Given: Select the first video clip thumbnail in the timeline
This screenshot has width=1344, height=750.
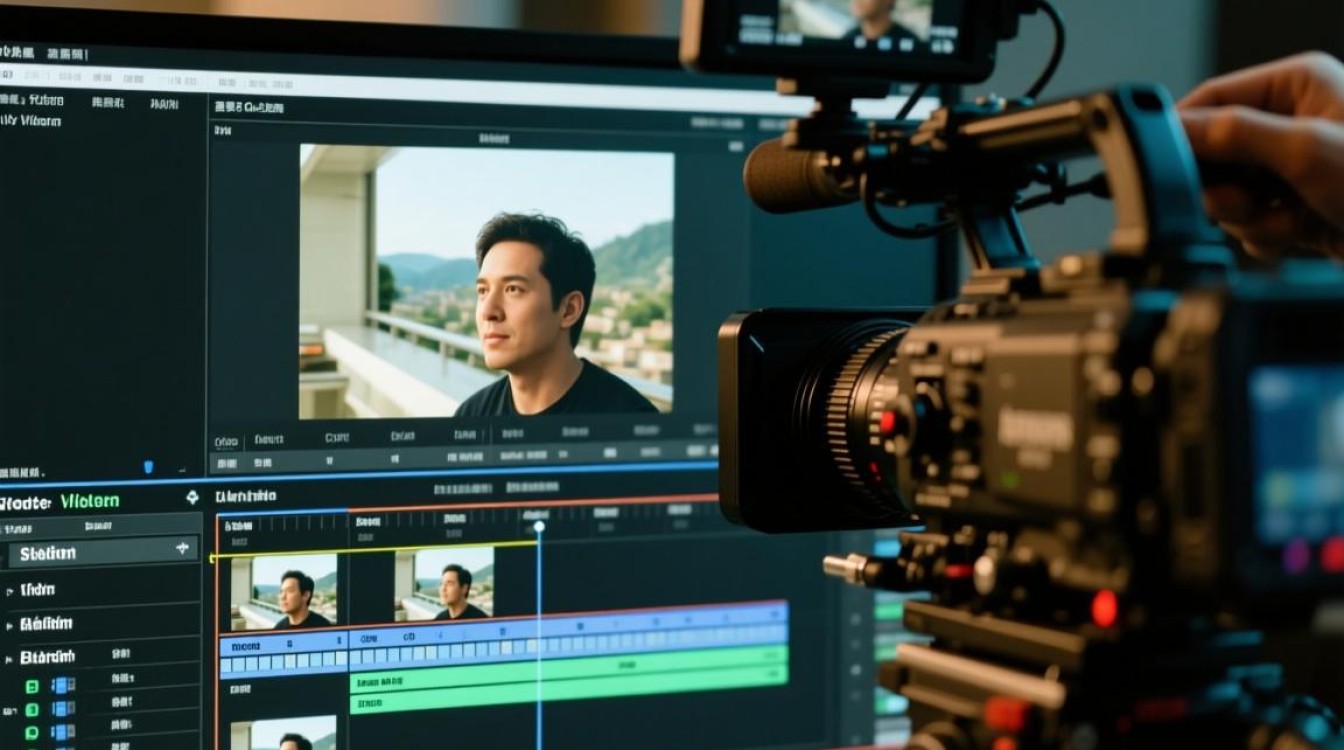Looking at the screenshot, I should [284, 592].
